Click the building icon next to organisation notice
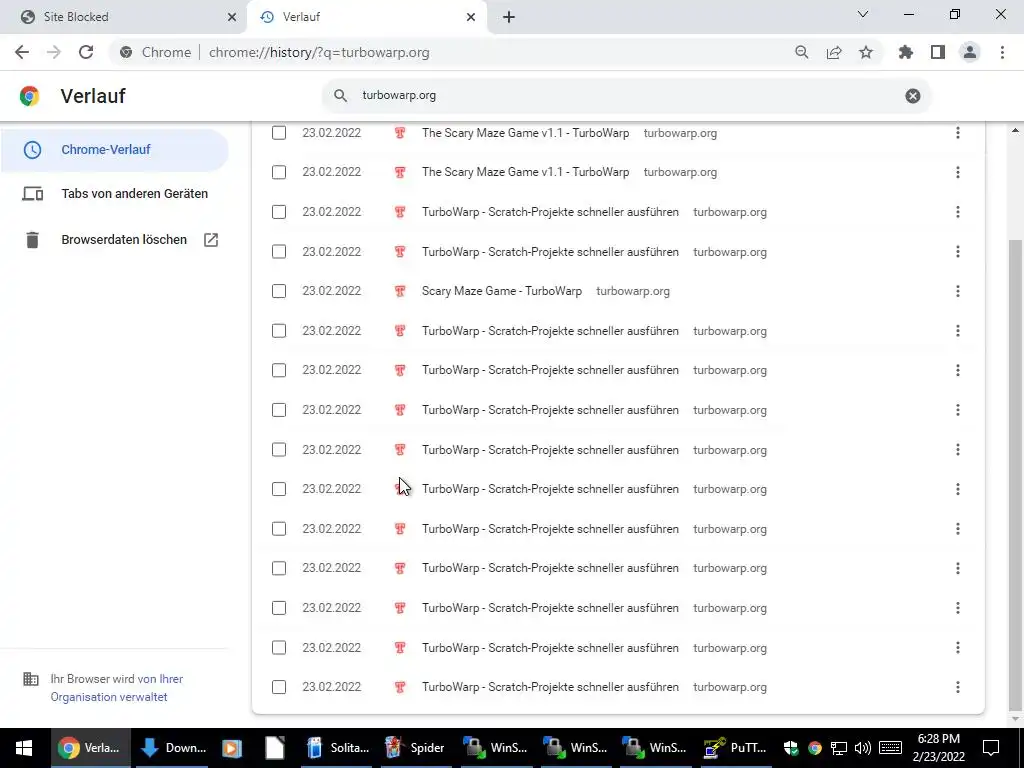The image size is (1024, 768). click(31, 679)
